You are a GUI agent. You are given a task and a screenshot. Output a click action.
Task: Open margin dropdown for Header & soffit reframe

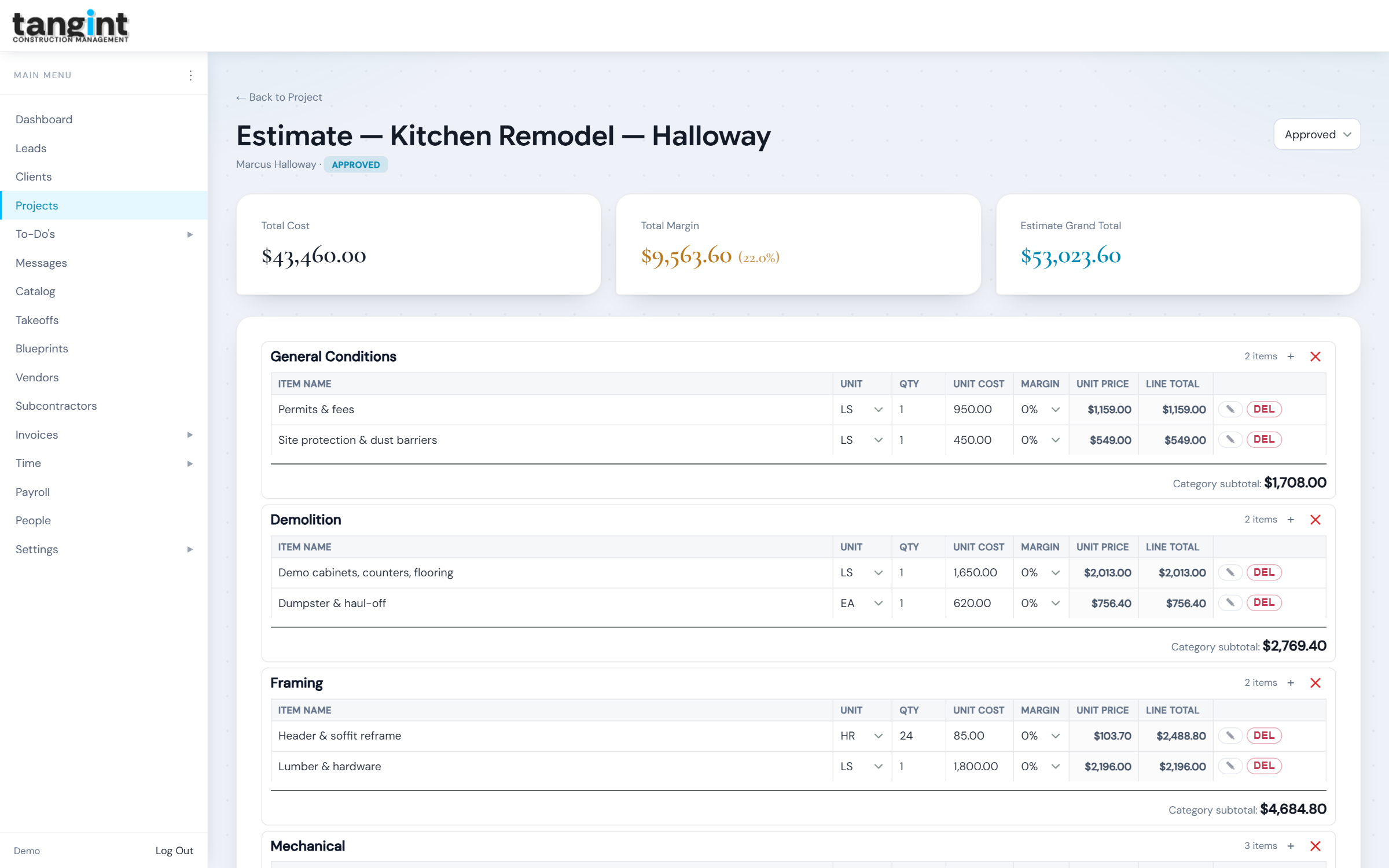click(1041, 735)
